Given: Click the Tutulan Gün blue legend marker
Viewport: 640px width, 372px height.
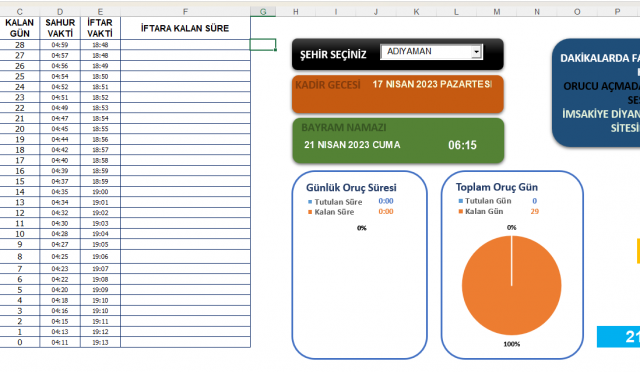Looking at the screenshot, I should coord(461,201).
